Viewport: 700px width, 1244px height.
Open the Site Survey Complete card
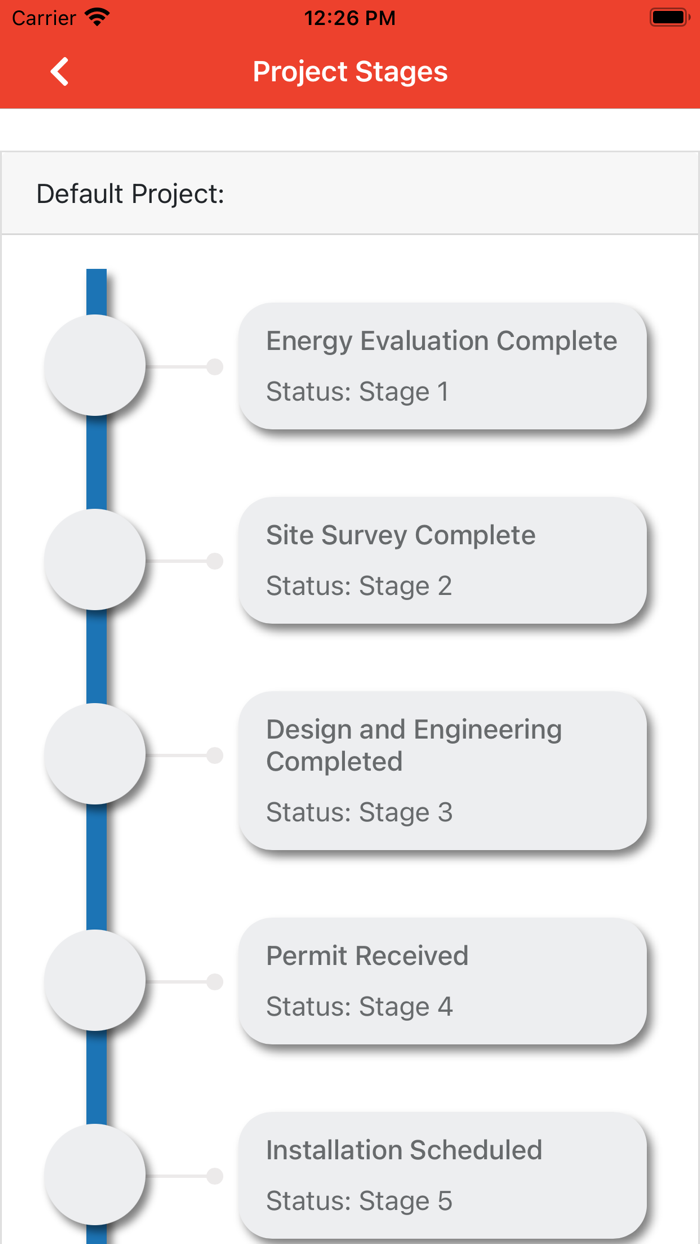point(442,560)
